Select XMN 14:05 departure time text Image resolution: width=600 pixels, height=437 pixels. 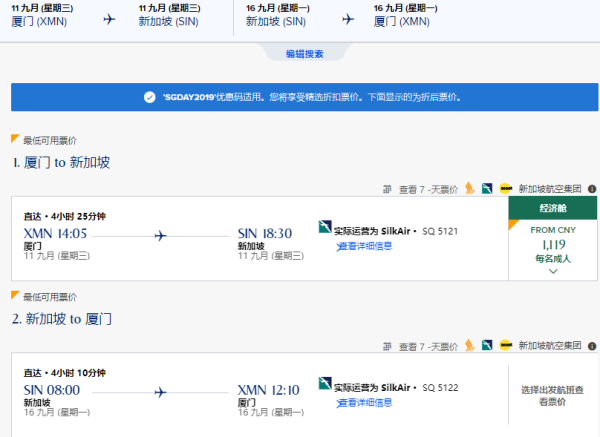pos(55,233)
